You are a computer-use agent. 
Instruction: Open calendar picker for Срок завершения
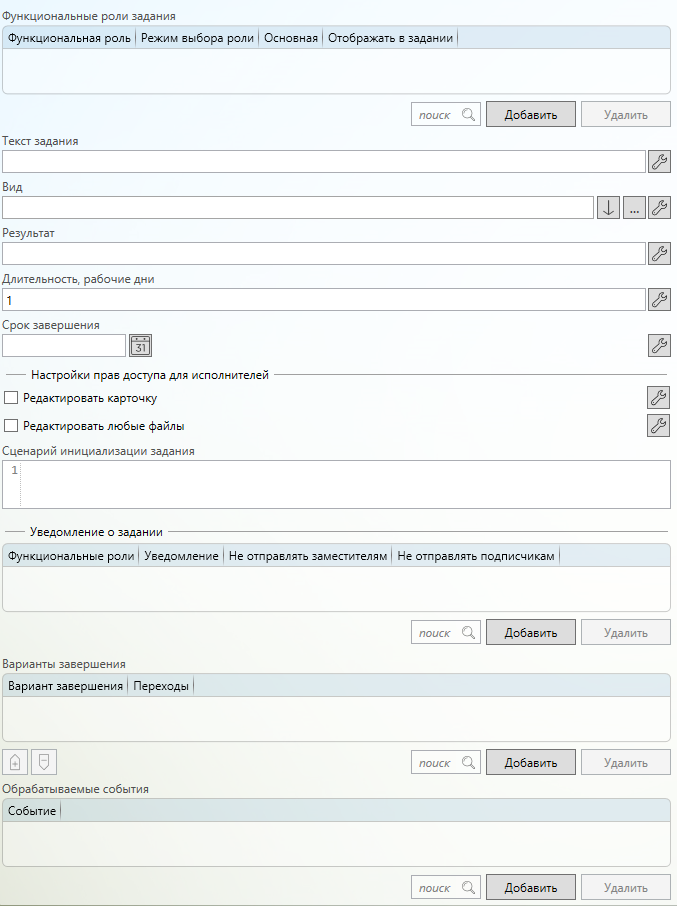click(141, 345)
